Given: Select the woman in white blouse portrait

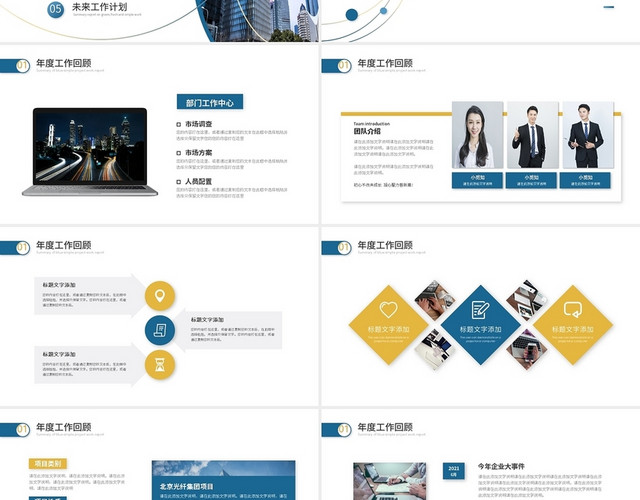Looking at the screenshot, I should point(478,135).
